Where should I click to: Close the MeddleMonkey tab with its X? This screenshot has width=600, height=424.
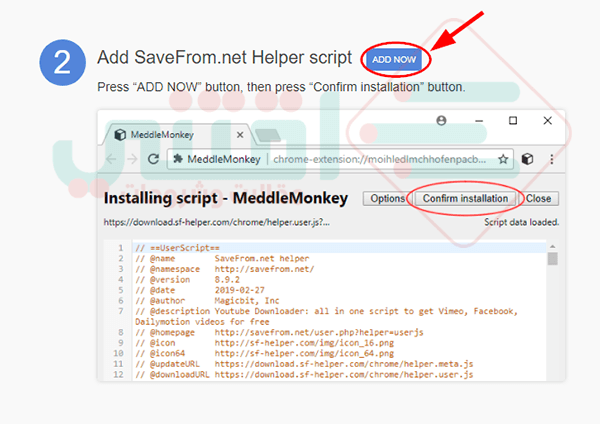(x=240, y=135)
